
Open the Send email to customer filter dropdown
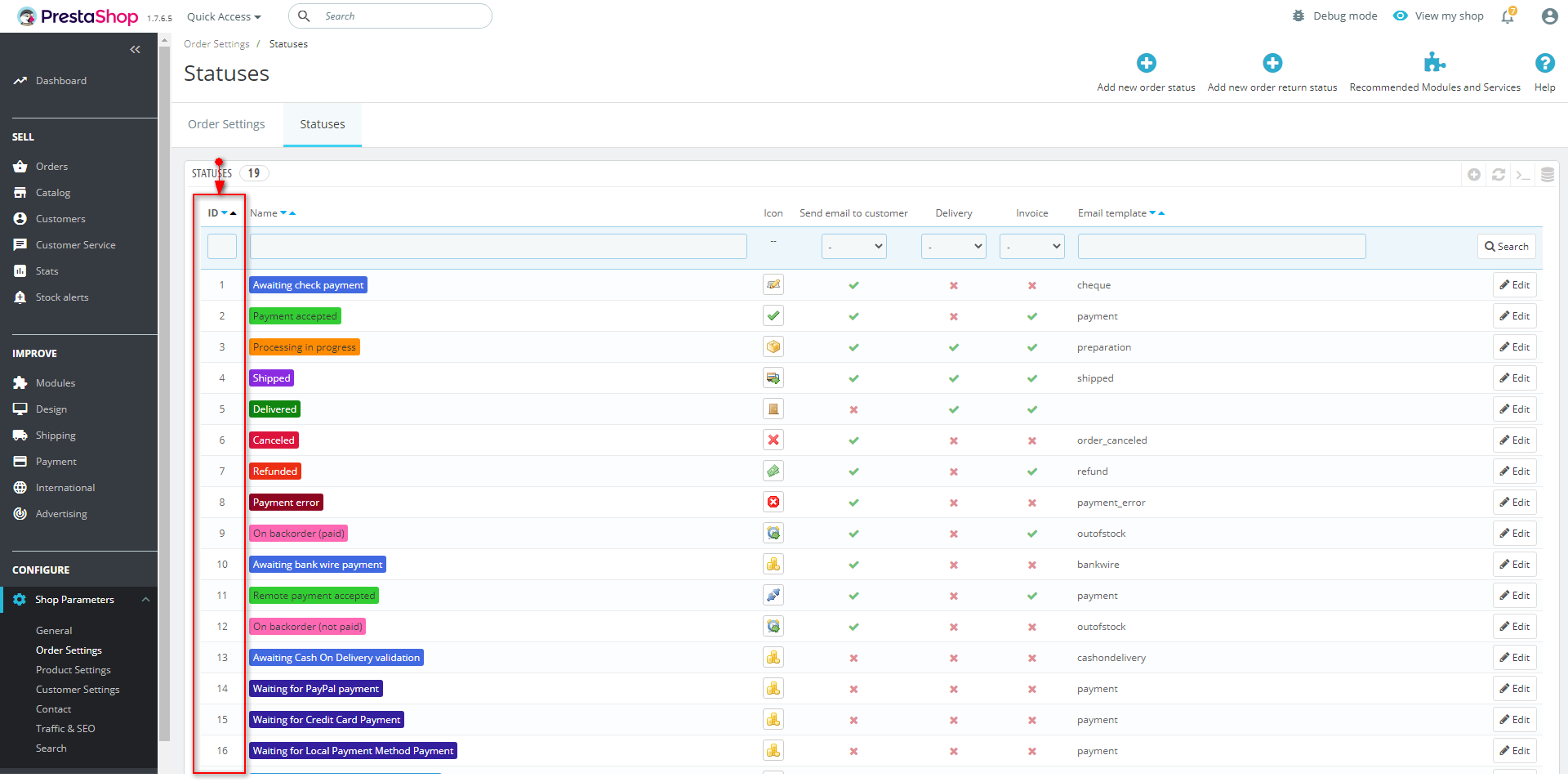853,246
